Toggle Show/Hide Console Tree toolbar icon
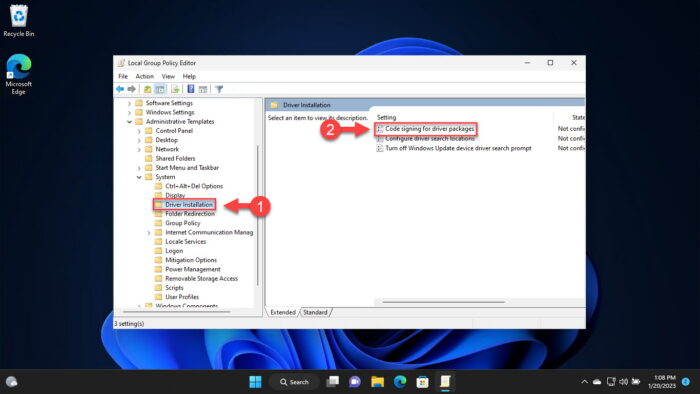The height and width of the screenshot is (394, 700). coord(160,89)
